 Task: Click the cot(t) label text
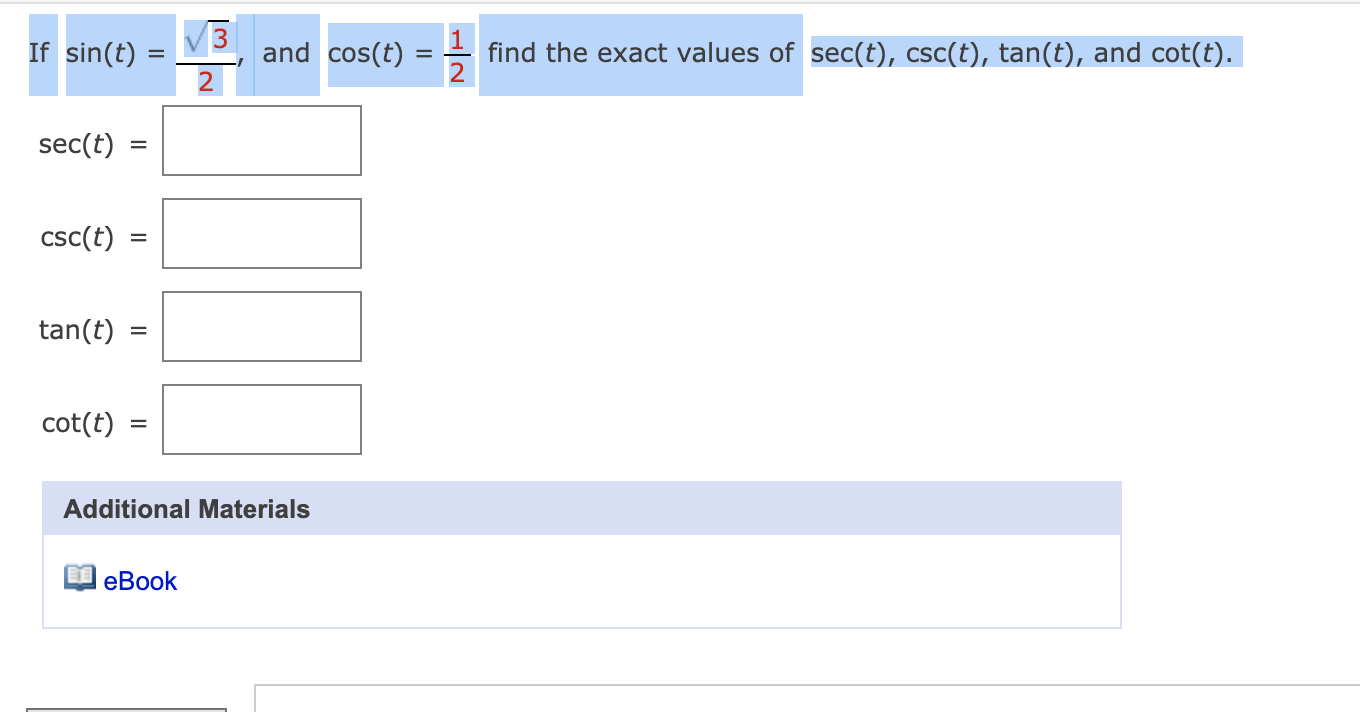[80, 422]
